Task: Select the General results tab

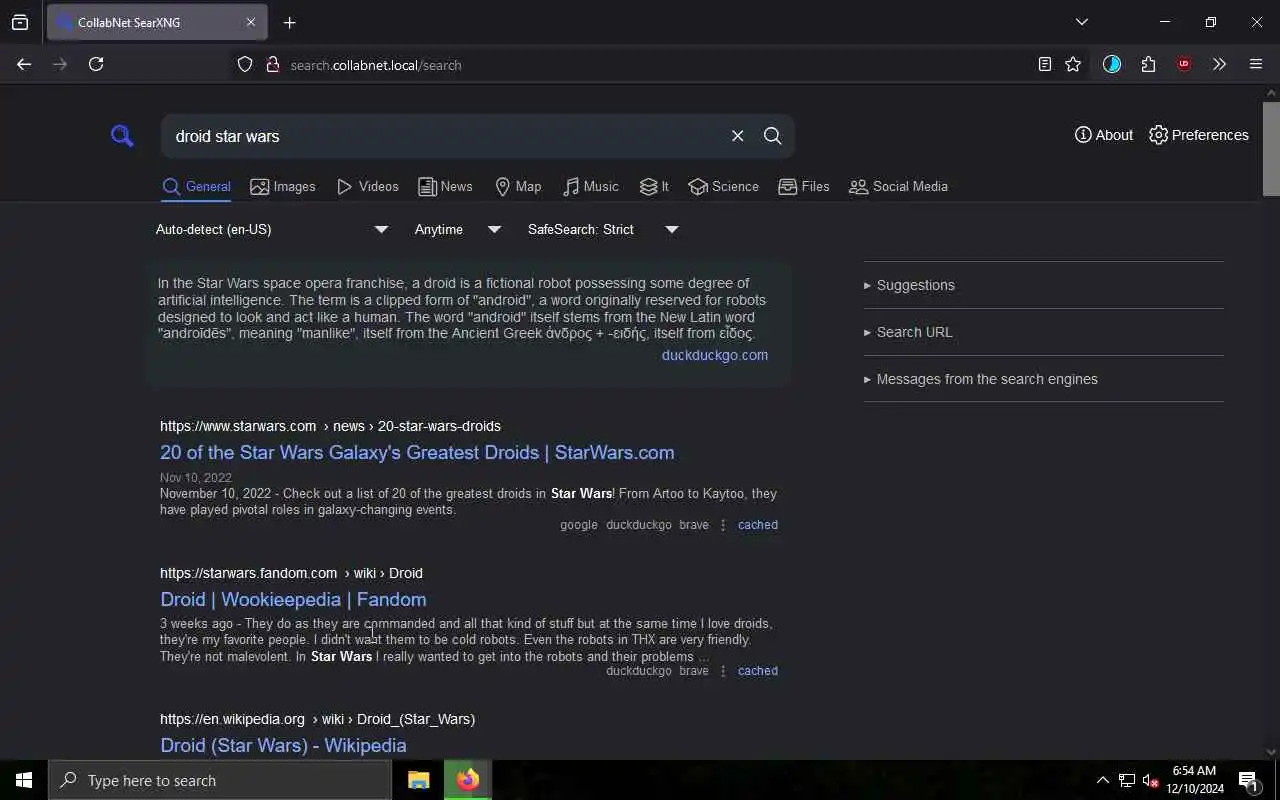Action: point(196,187)
